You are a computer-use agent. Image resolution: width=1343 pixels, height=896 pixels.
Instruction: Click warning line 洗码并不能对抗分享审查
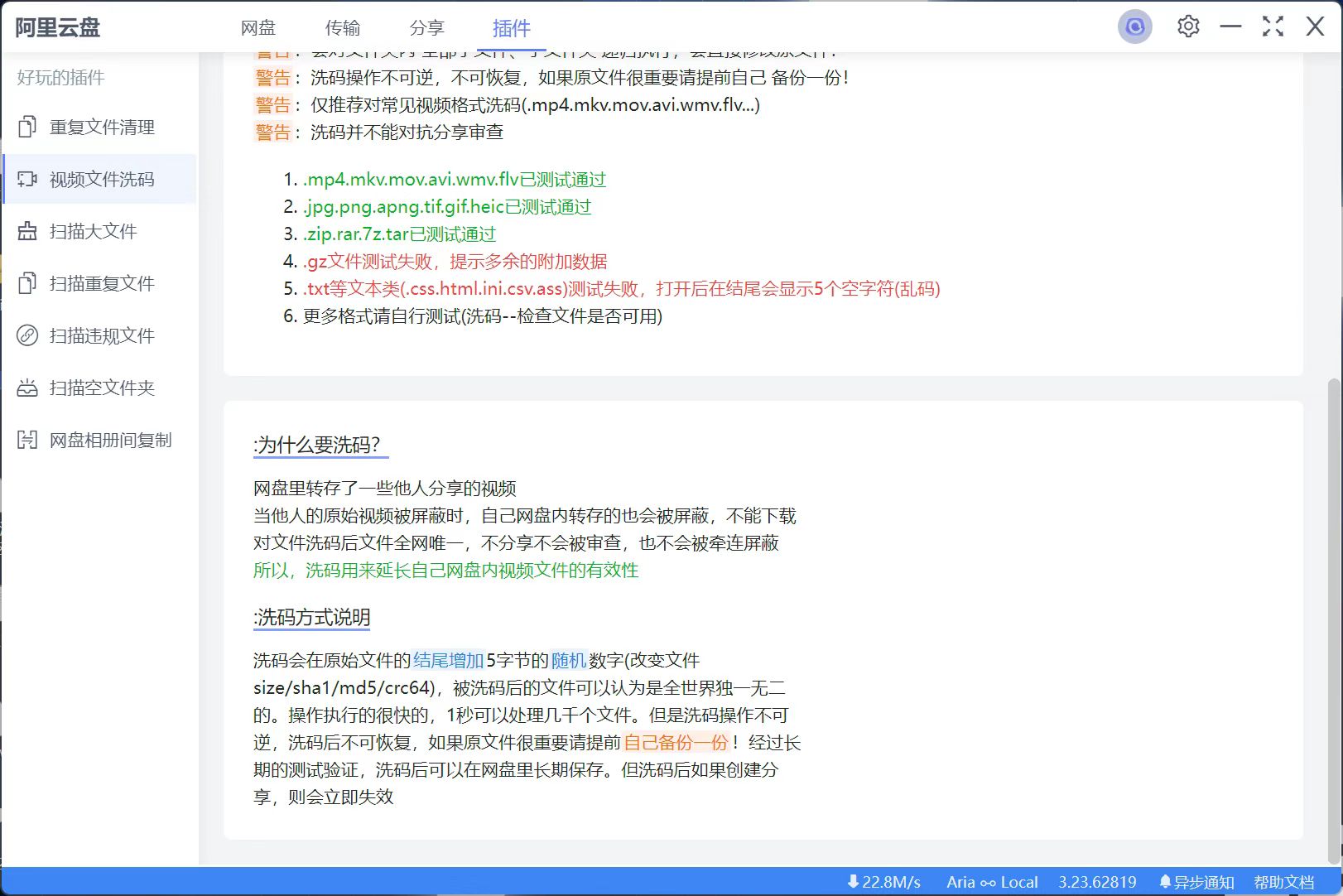pos(407,132)
